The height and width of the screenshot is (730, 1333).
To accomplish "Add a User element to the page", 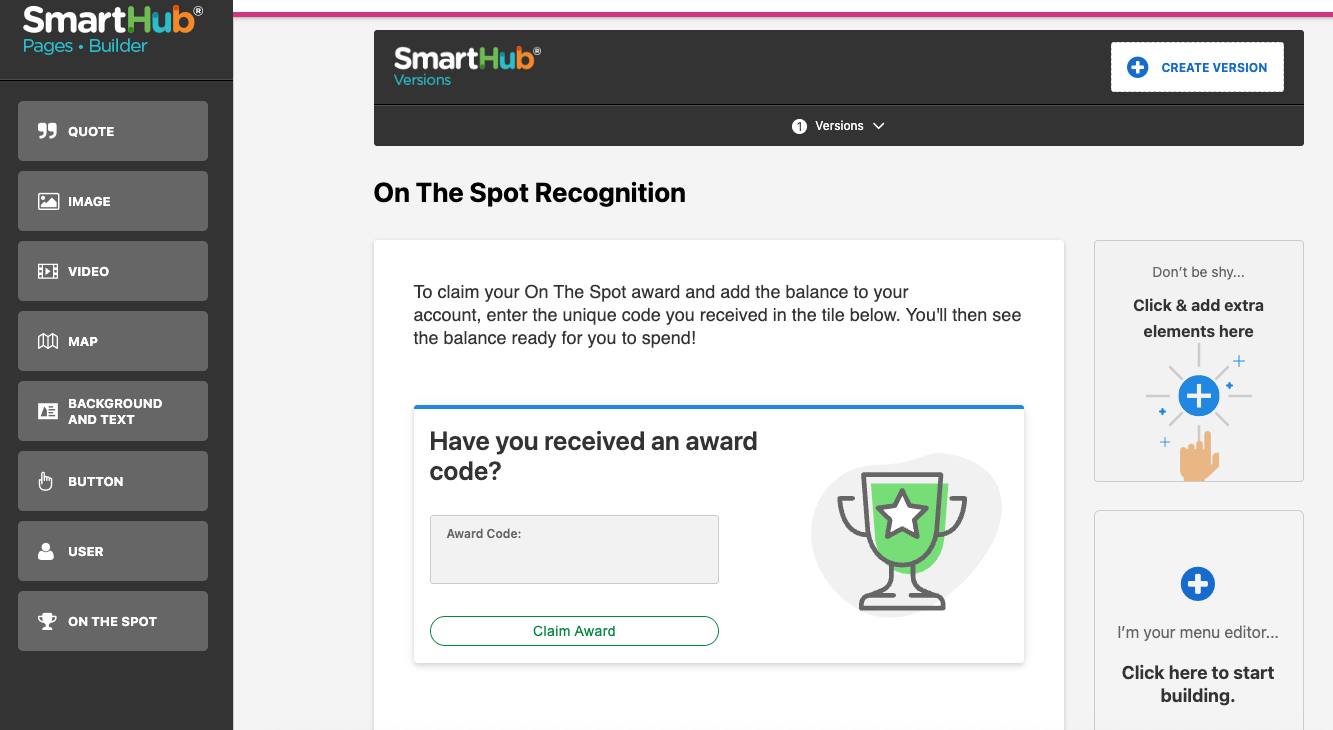I will tap(112, 551).
